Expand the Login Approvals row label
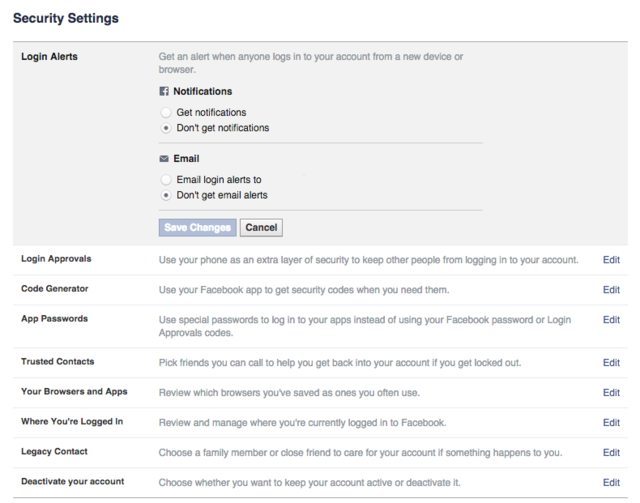Screen dimensions: 640x503 (56, 259)
